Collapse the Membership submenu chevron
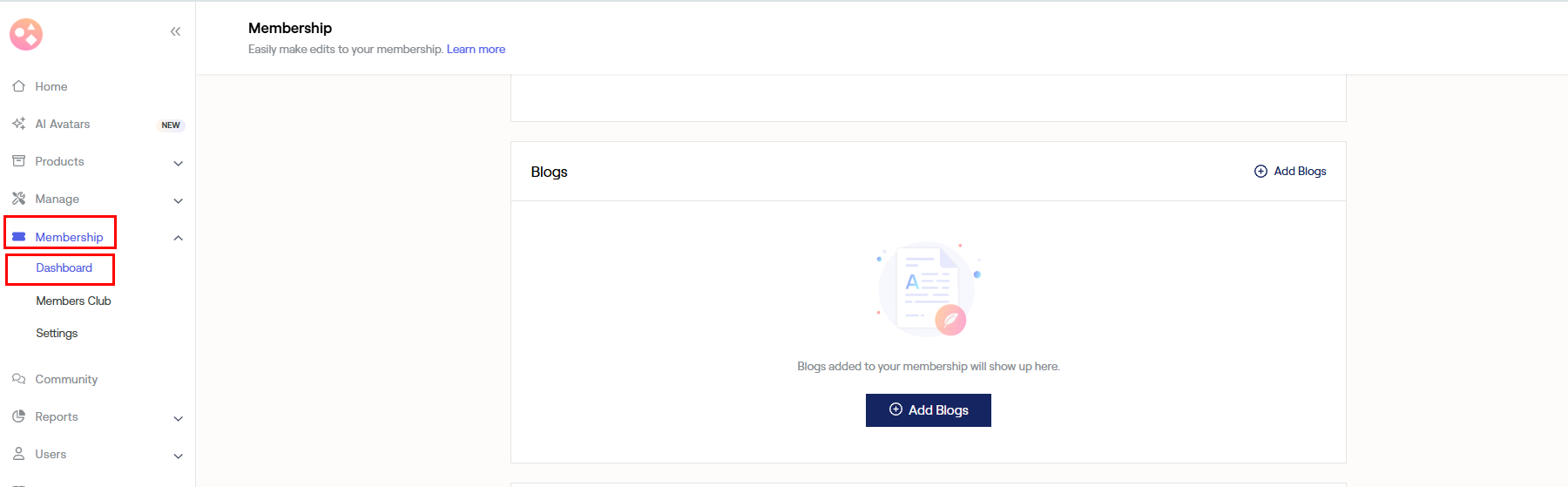Image resolution: width=1568 pixels, height=487 pixels. click(178, 238)
